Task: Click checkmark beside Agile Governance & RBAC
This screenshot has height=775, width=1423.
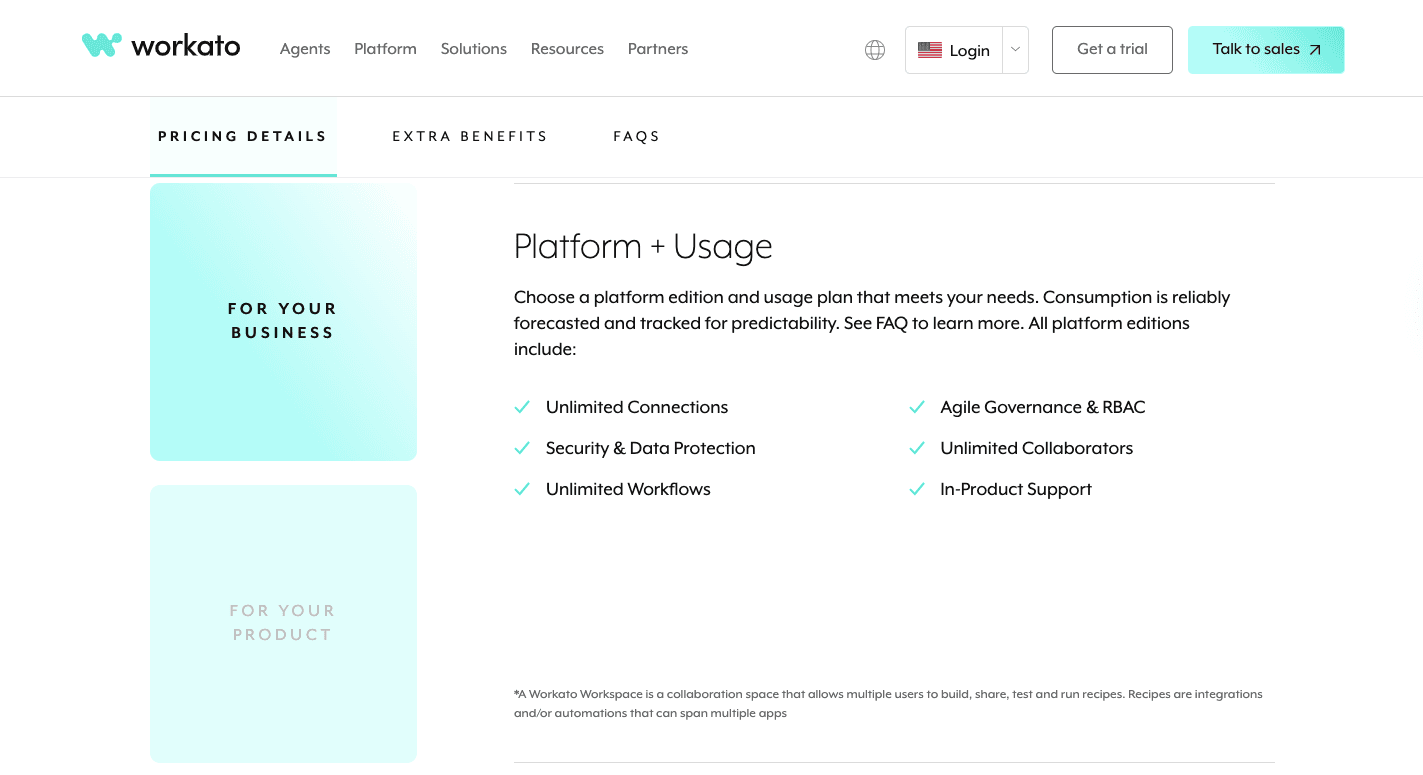Action: click(916, 407)
